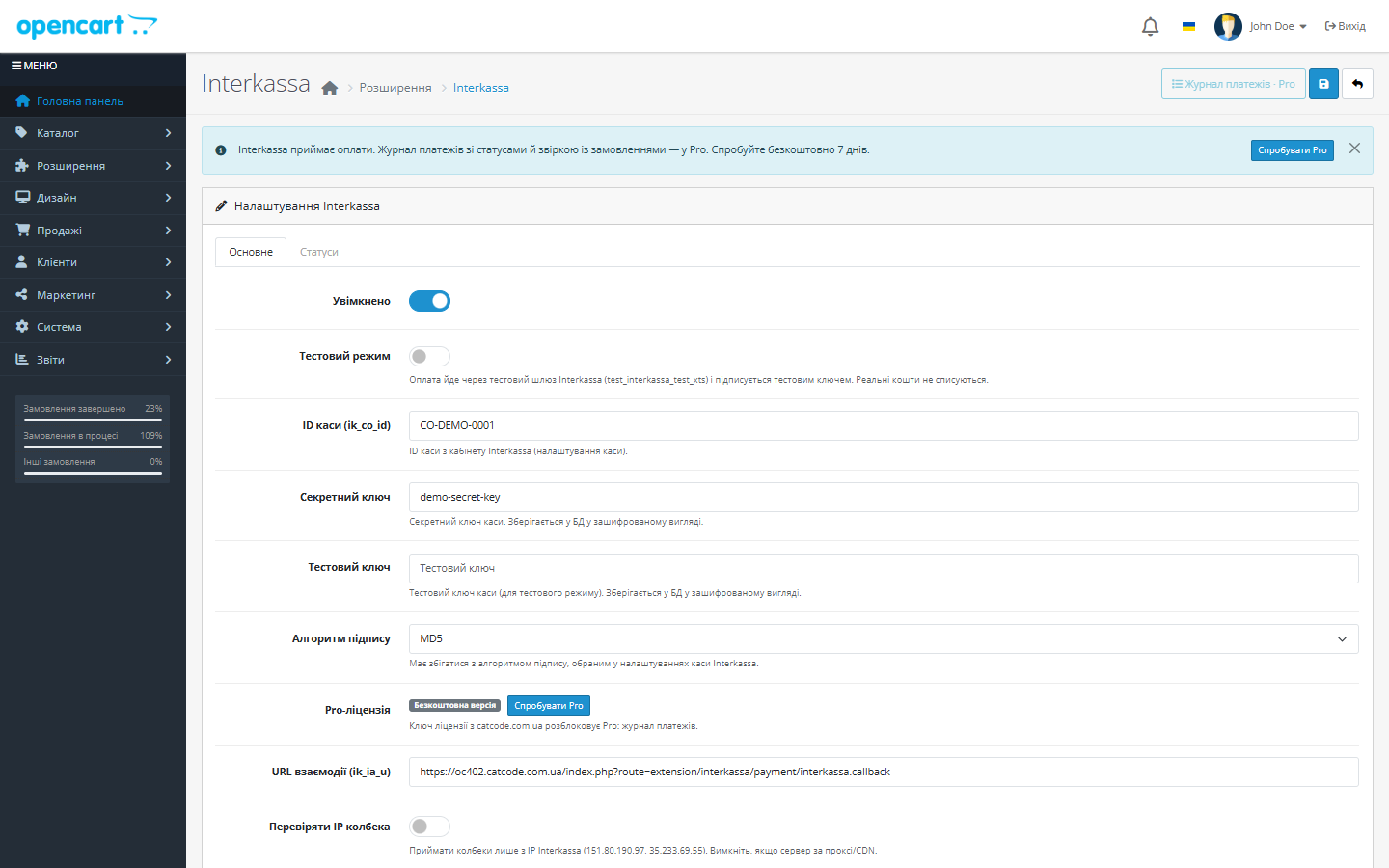Open the Алгоритм підпису MD5 dropdown
The height and width of the screenshot is (868, 1389).
coord(884,638)
